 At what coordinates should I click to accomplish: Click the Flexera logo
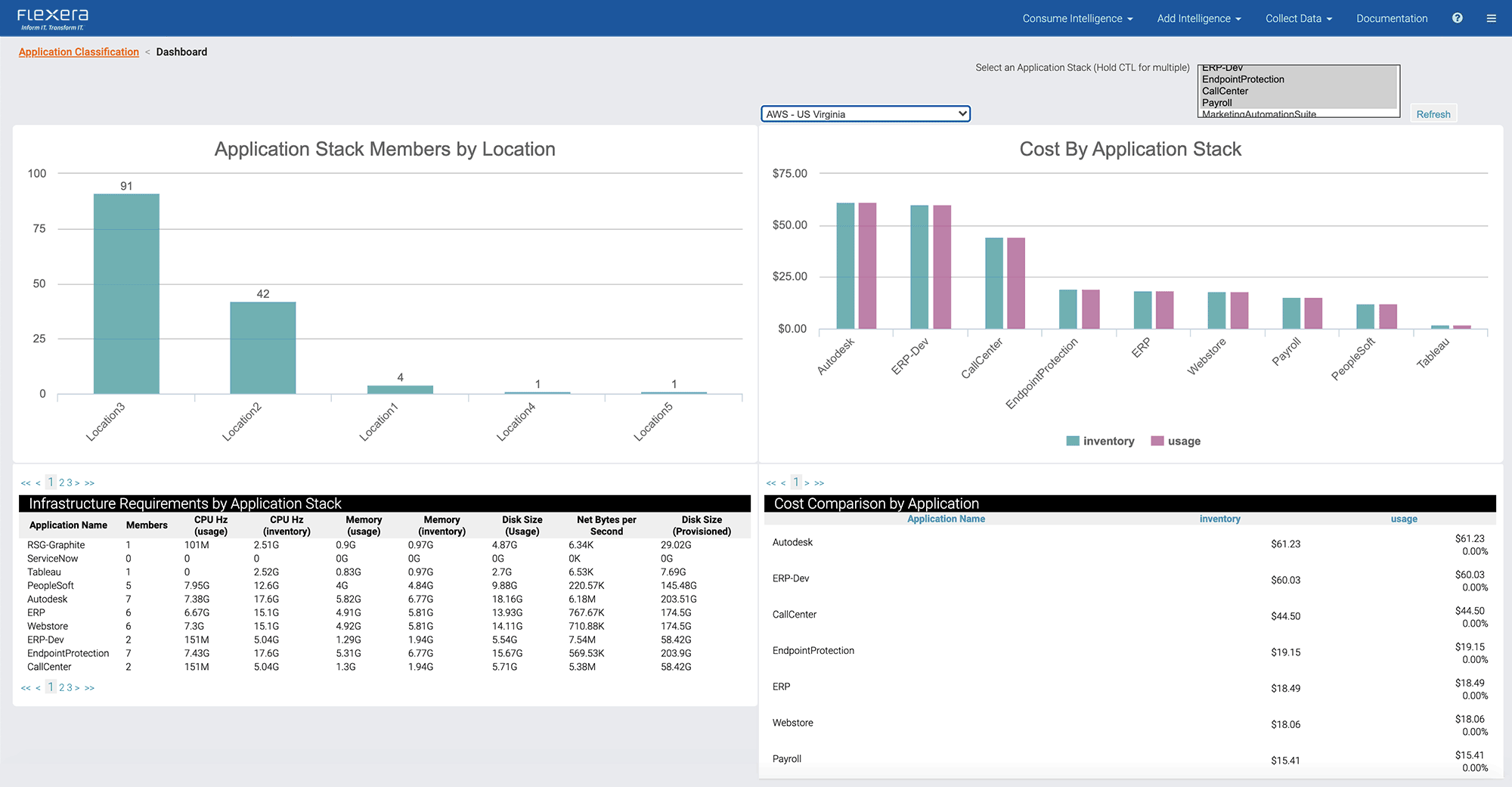[x=52, y=19]
